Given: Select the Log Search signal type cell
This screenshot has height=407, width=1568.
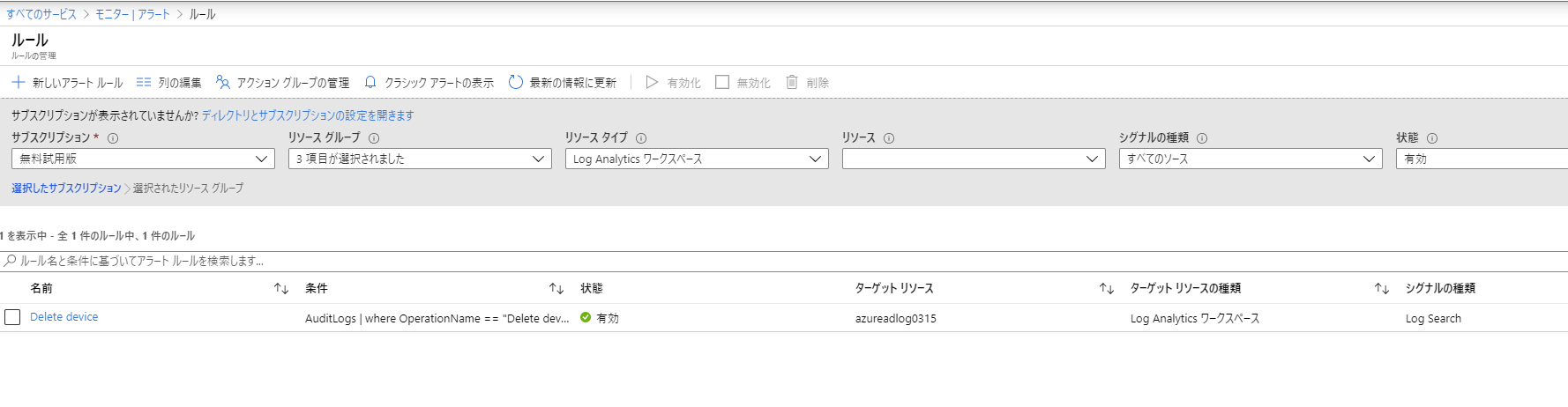Looking at the screenshot, I should 1433,319.
